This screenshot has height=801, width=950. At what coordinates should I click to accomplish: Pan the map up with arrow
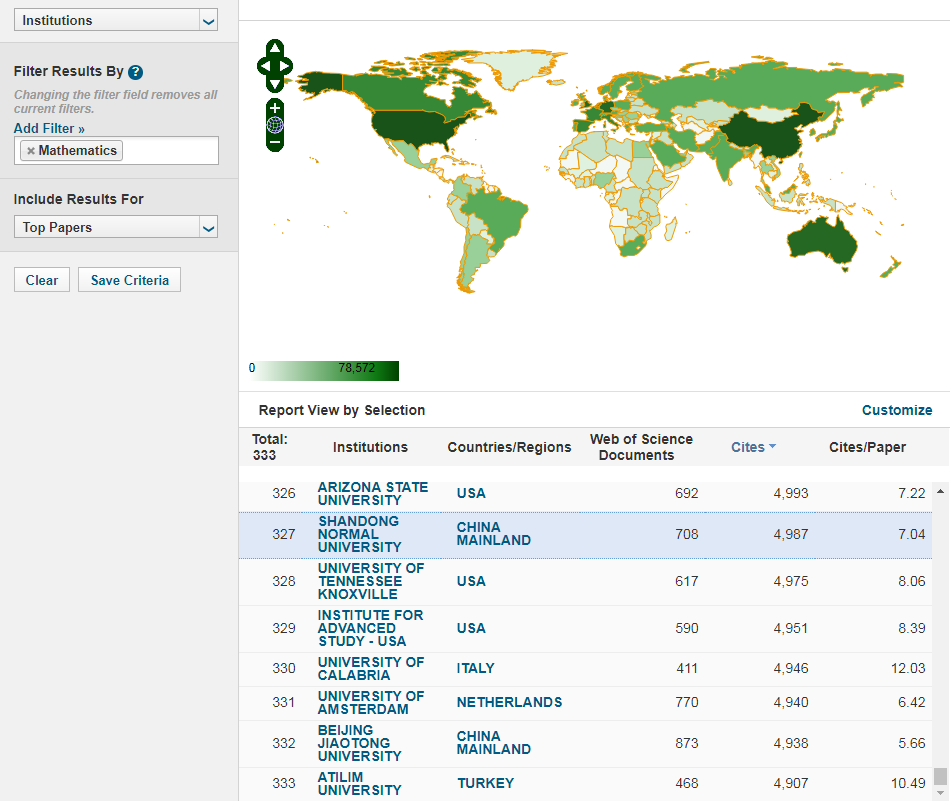coord(275,48)
